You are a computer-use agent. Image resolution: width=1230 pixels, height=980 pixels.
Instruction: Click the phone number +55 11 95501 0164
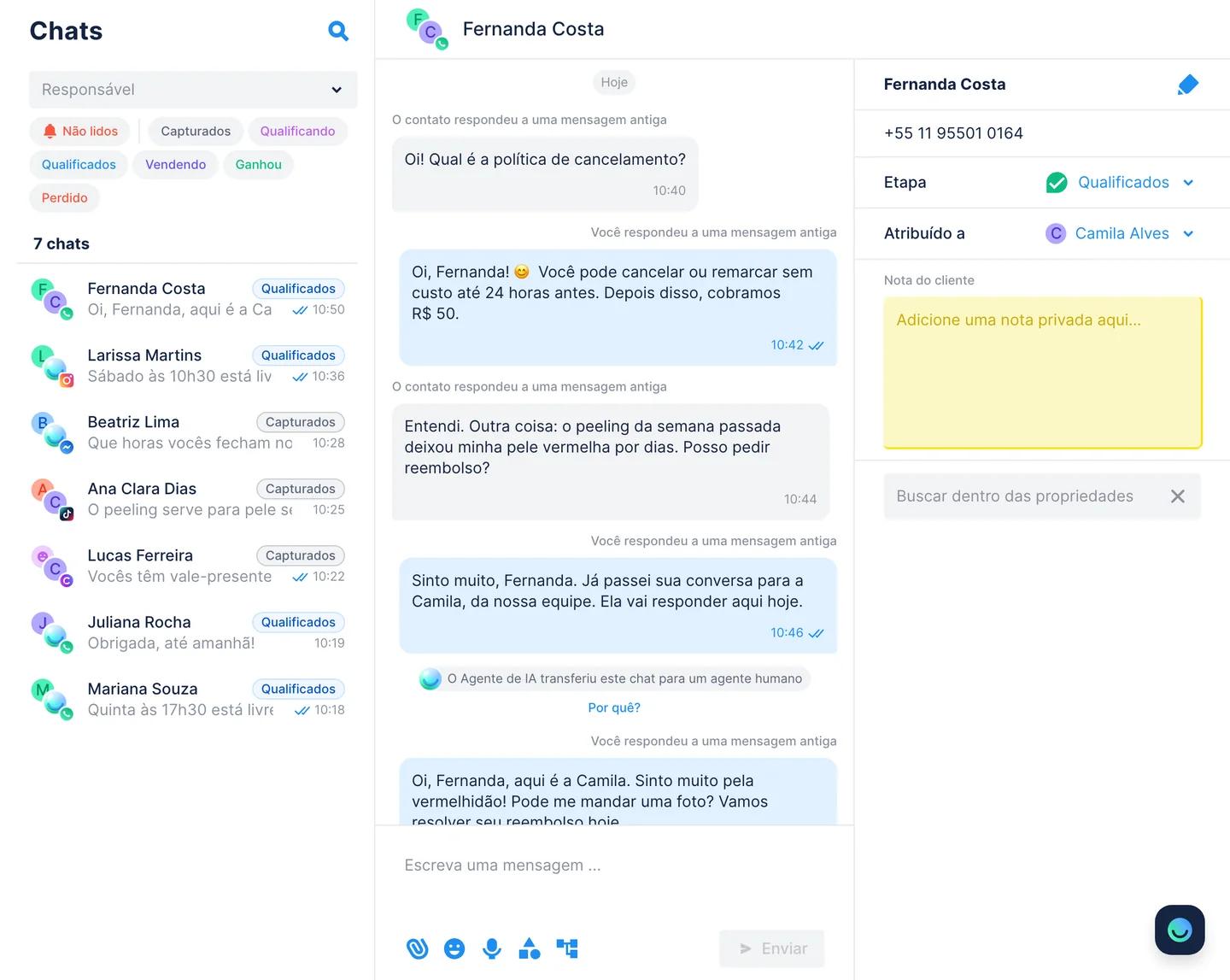point(953,133)
